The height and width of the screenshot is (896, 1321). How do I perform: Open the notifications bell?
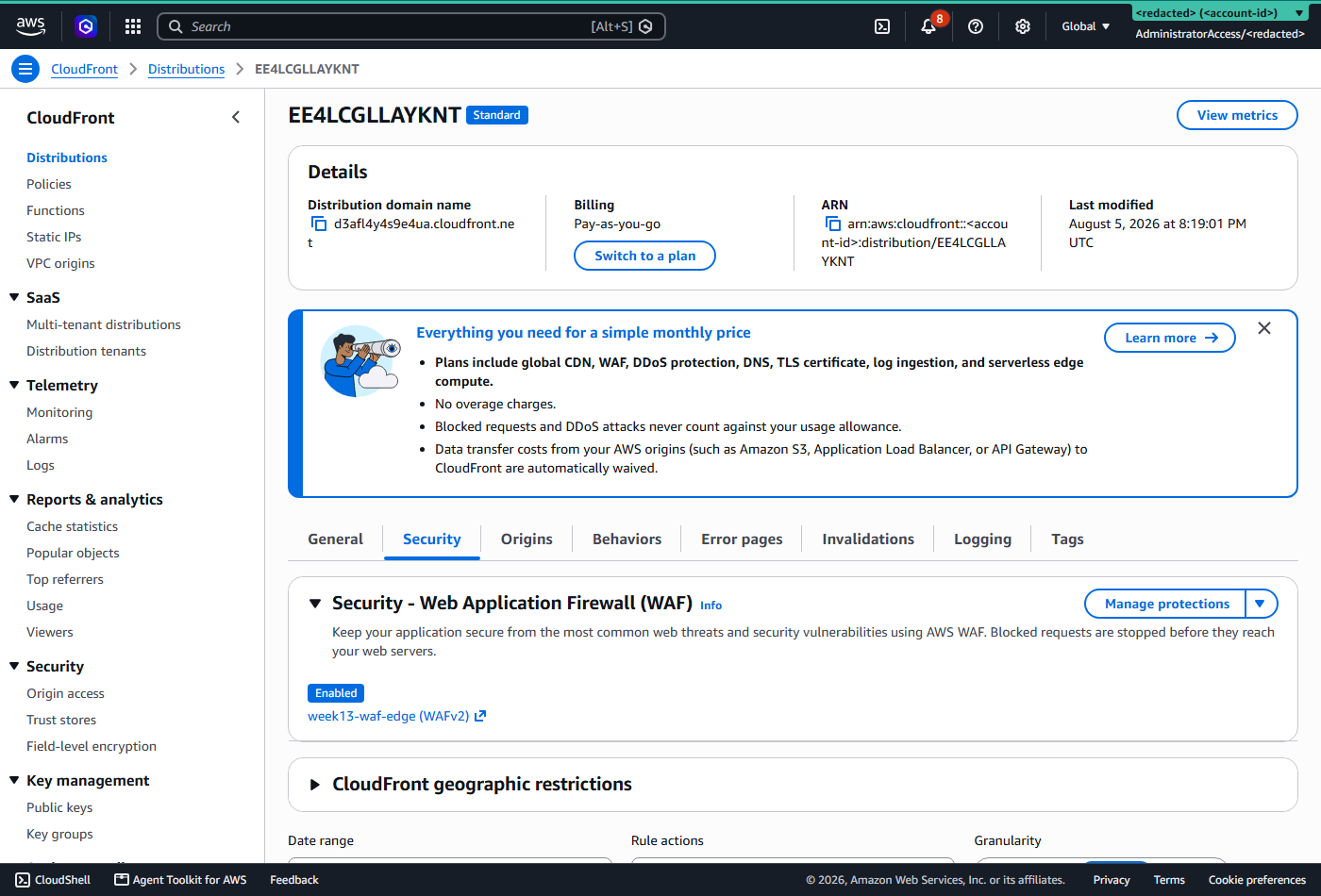928,26
